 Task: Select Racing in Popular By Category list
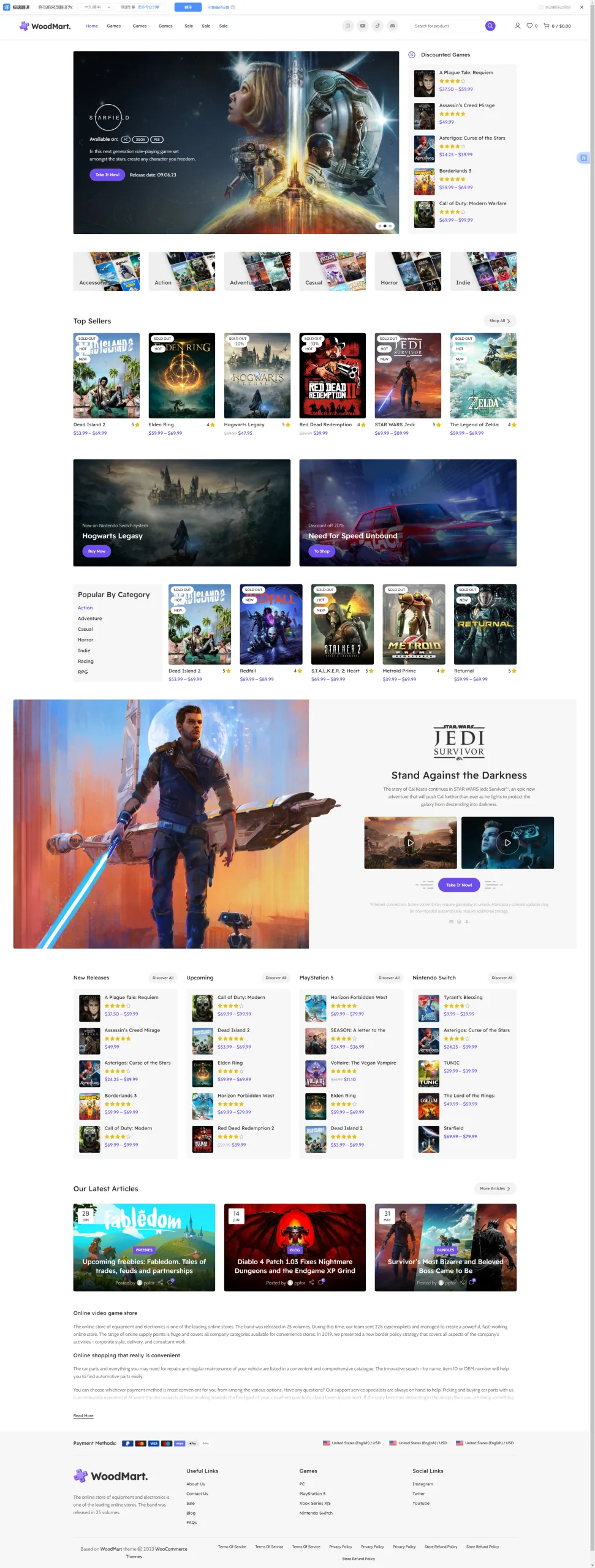[x=86, y=661]
